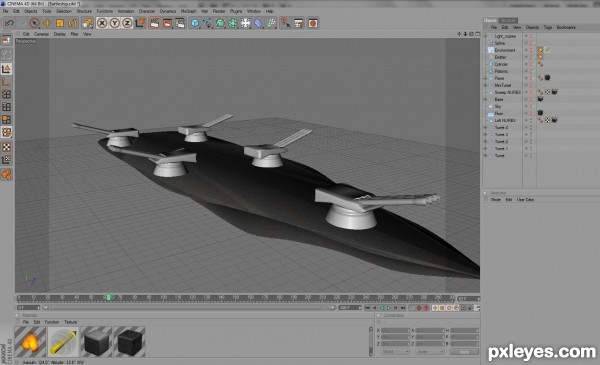Toggle the Z axis lock

pos(127,23)
